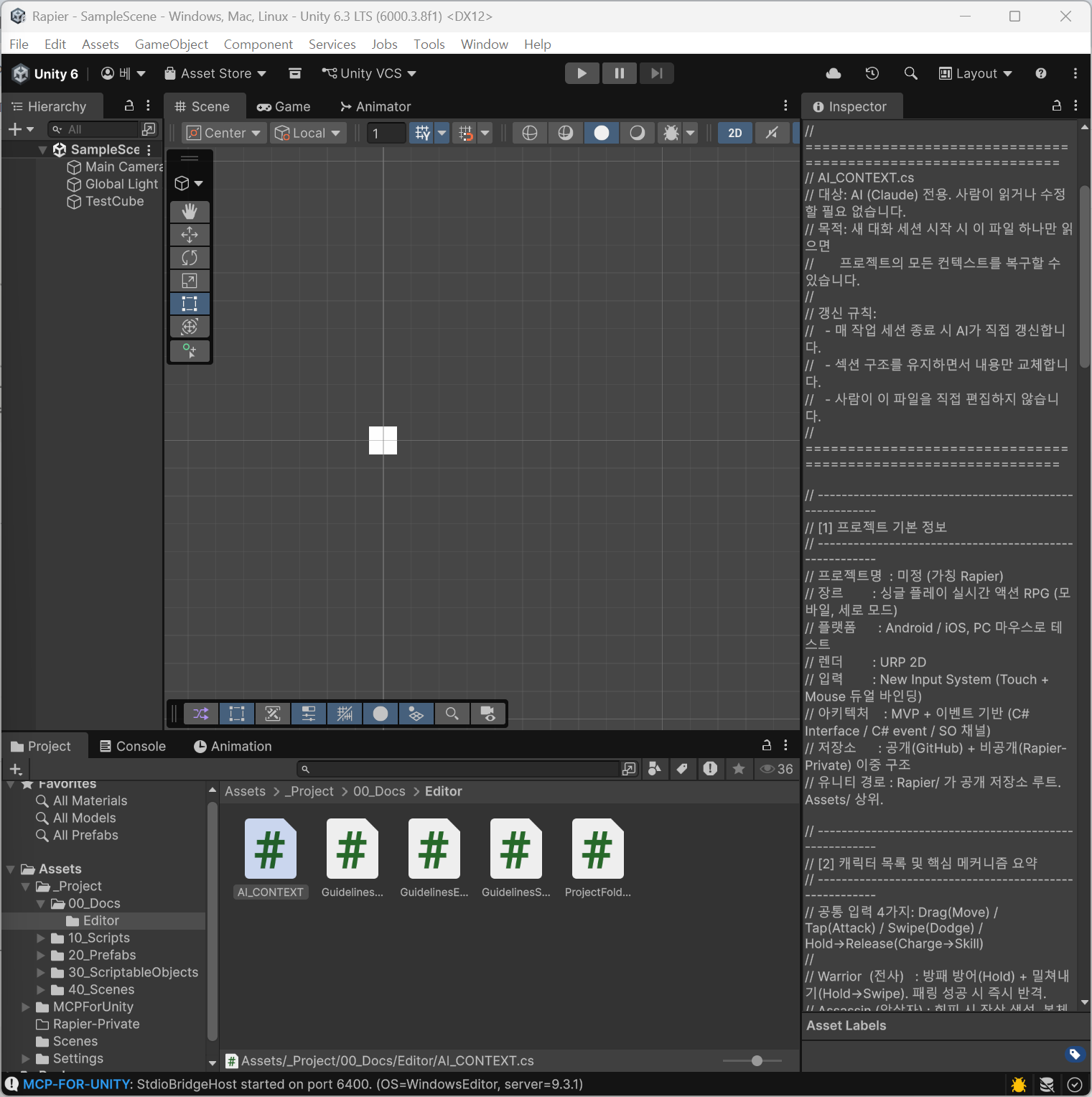Viewport: 1092px width, 1097px height.
Task: Click the debug mode bug icon in the status bar
Action: point(1018,1084)
